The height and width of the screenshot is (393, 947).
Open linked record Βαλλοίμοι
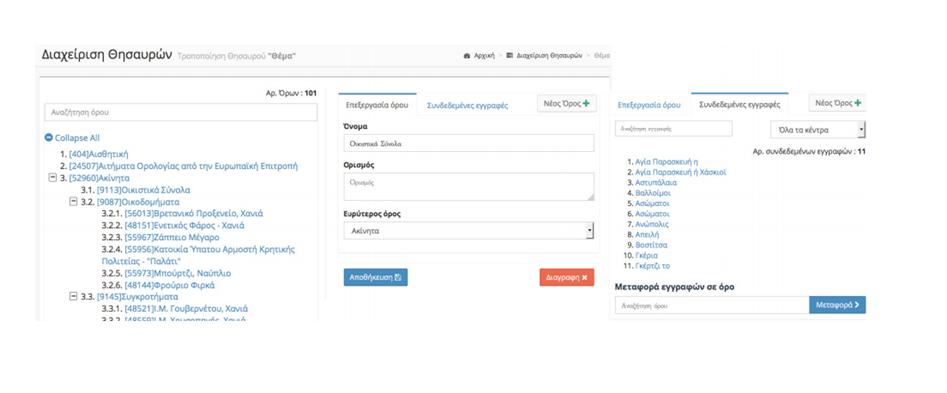[653, 193]
